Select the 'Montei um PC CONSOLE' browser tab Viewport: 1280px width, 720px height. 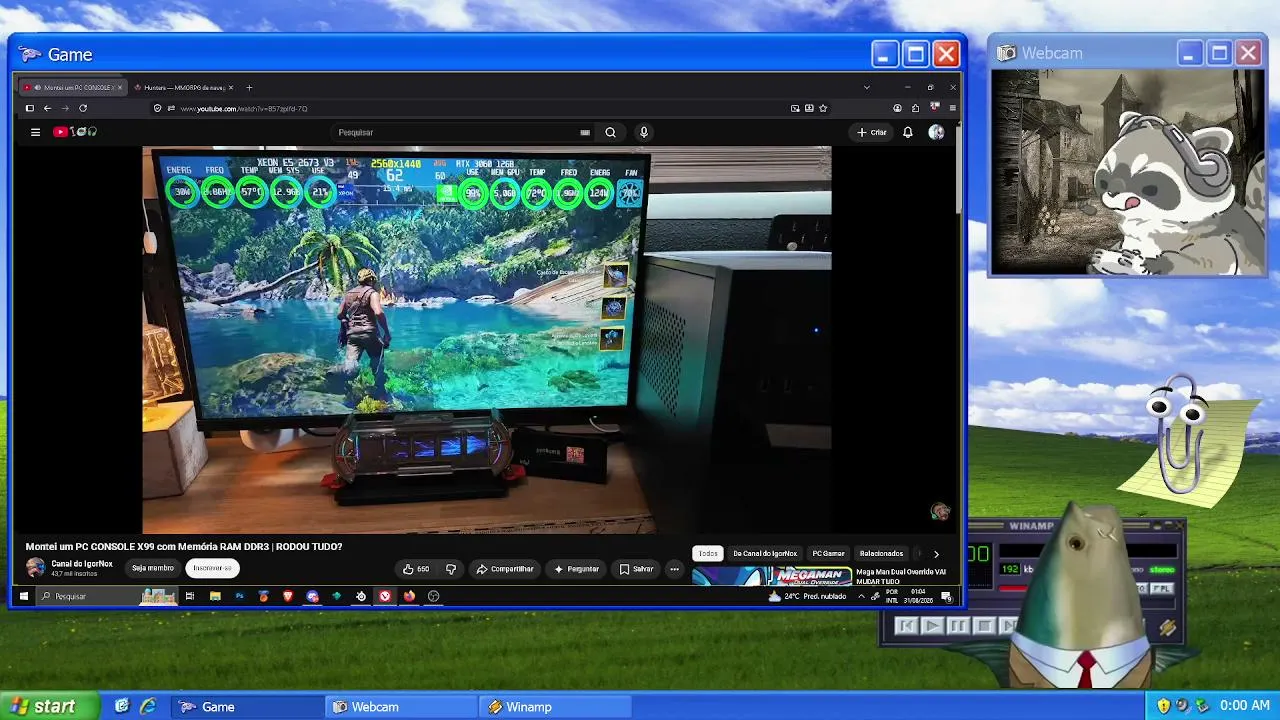74,88
